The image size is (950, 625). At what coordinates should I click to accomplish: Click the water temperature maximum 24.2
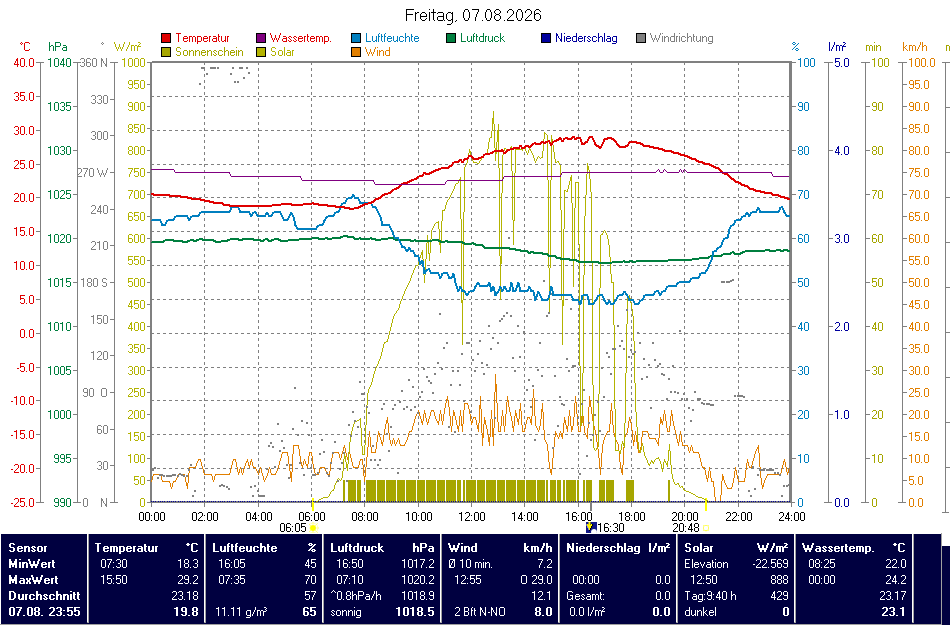click(895, 580)
